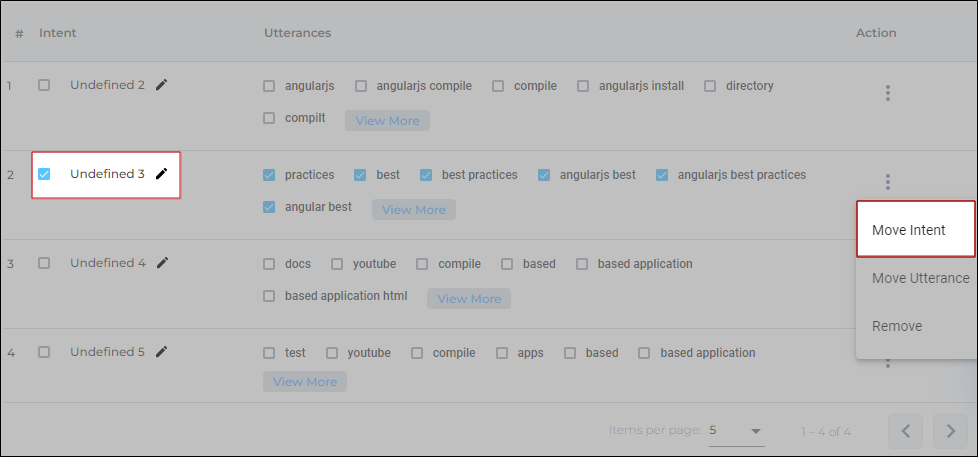Open the Items per page dropdown
The width and height of the screenshot is (978, 457).
[x=736, y=430]
